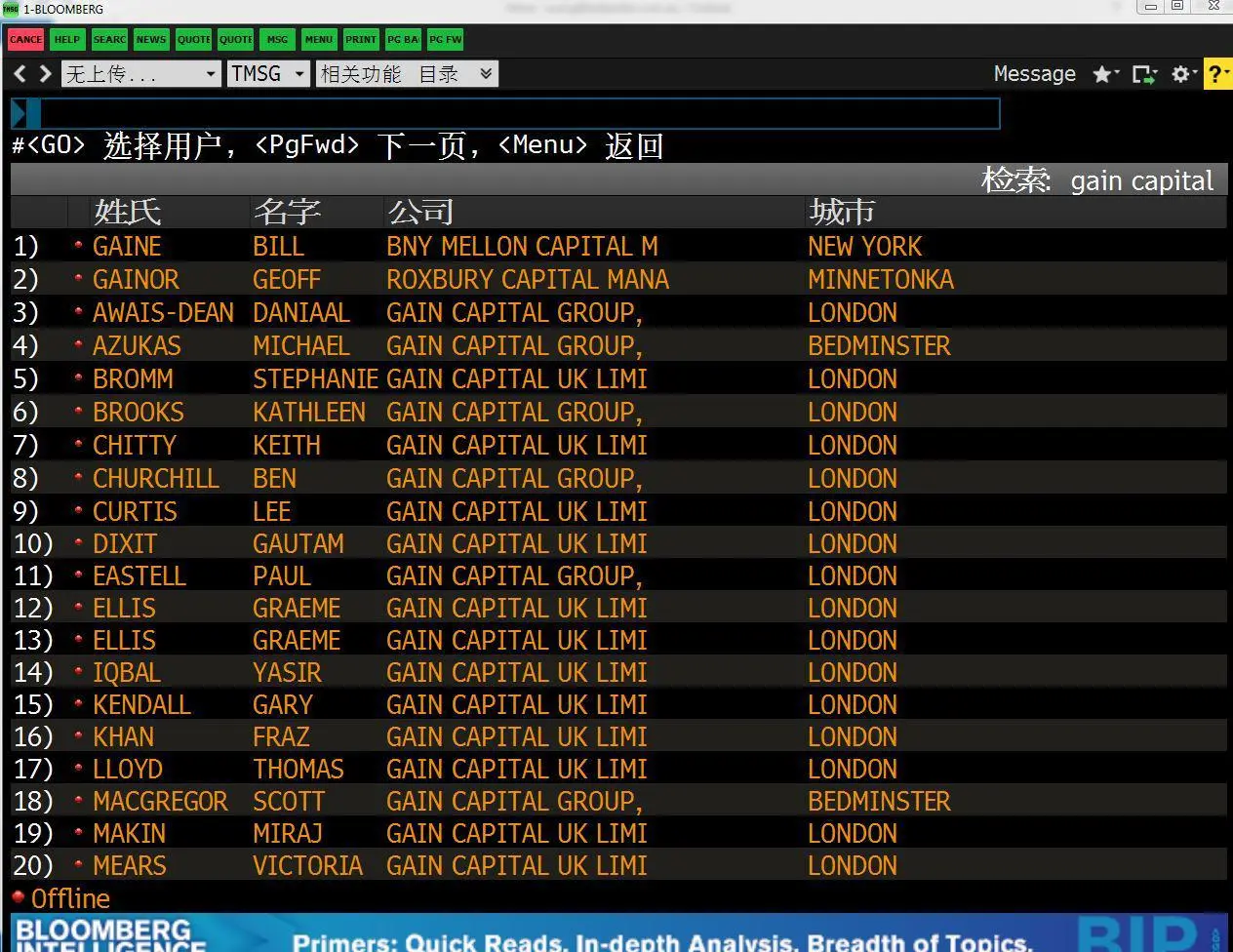Select user AWAIS-DEAN DANIAAL
Viewport: 1233px width, 952px height.
click(618, 312)
